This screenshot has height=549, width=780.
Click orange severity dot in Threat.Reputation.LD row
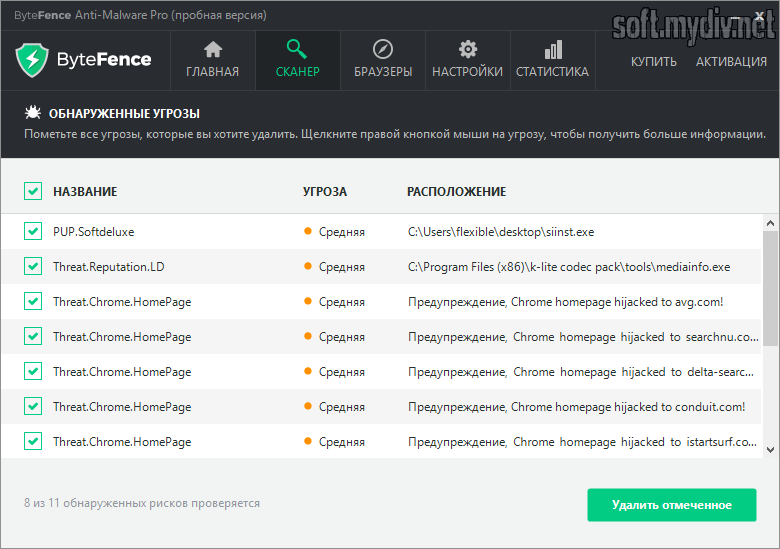(x=308, y=266)
